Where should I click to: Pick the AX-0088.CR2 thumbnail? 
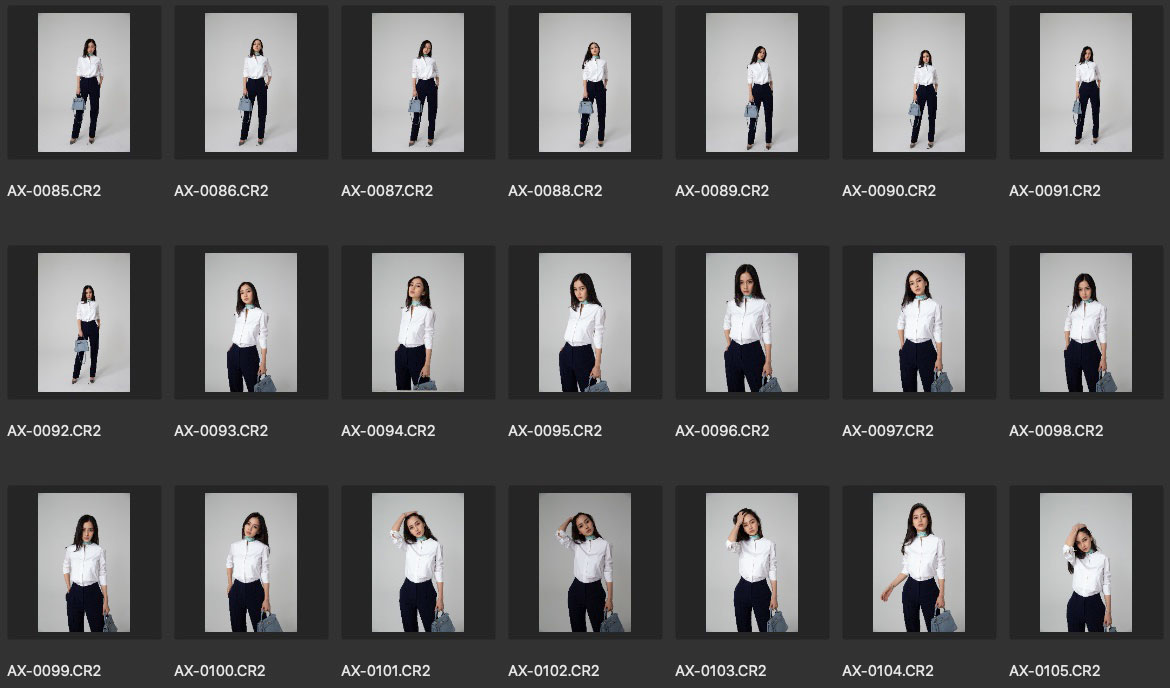pos(585,82)
